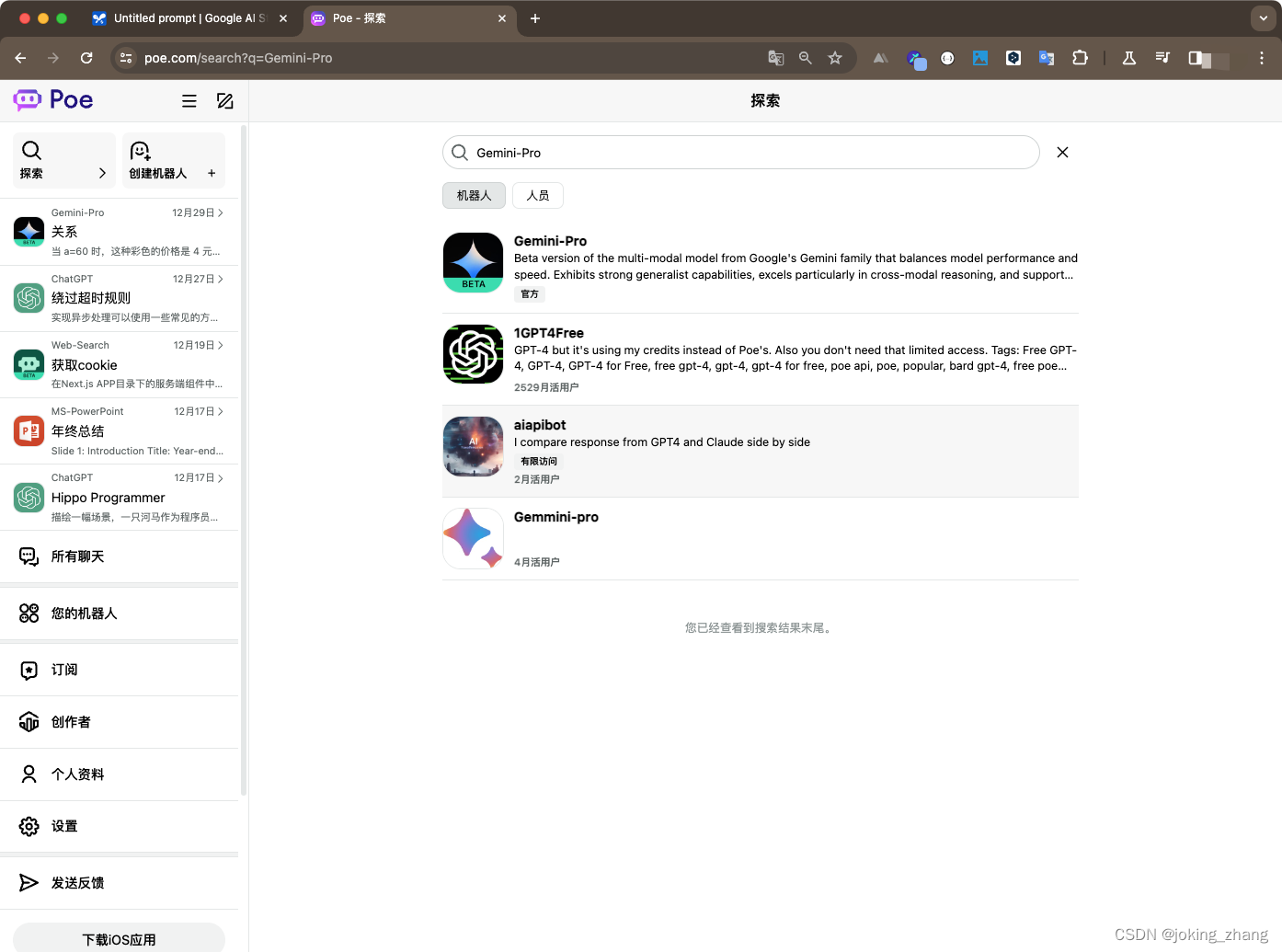Image resolution: width=1282 pixels, height=952 pixels.
Task: Select the People (人员) filter tab
Action: 538,195
